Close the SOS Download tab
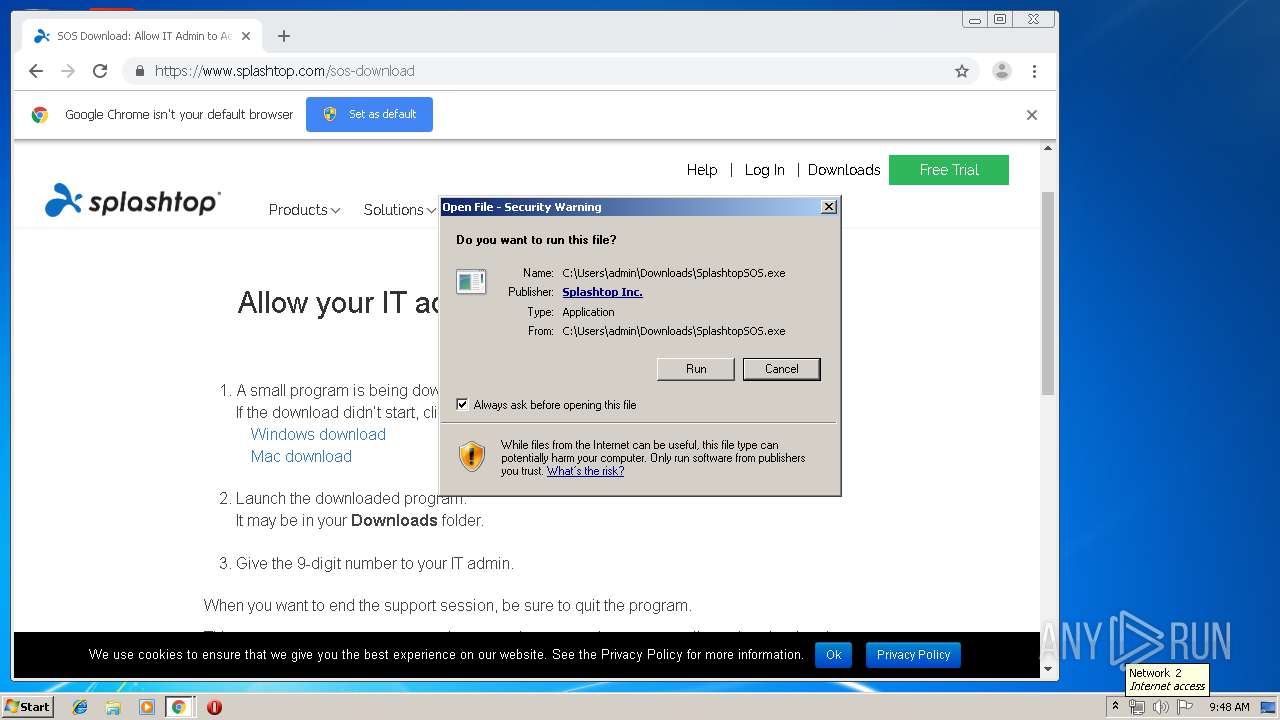This screenshot has width=1280, height=720. click(x=246, y=36)
